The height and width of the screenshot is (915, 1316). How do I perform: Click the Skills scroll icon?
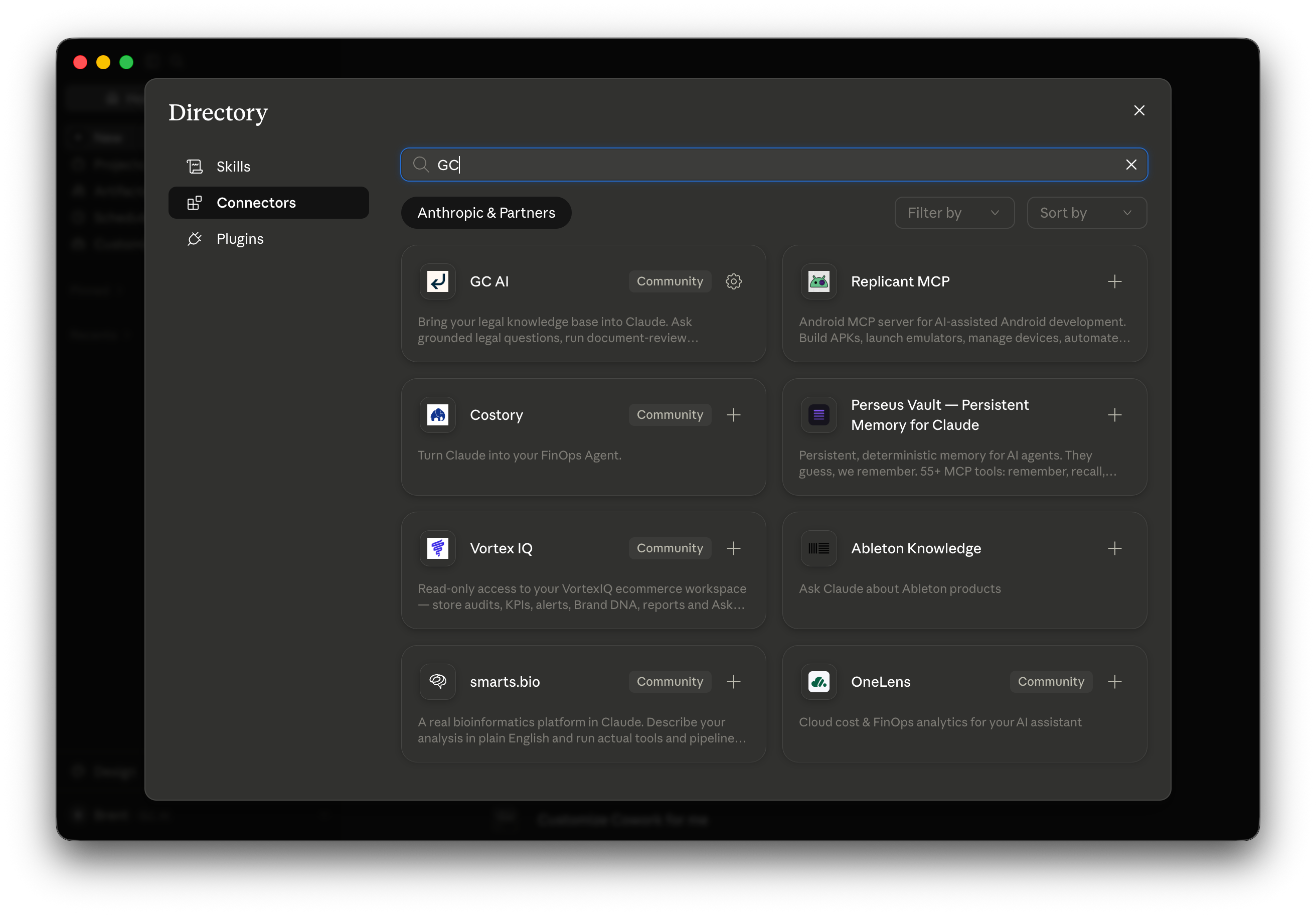(195, 167)
